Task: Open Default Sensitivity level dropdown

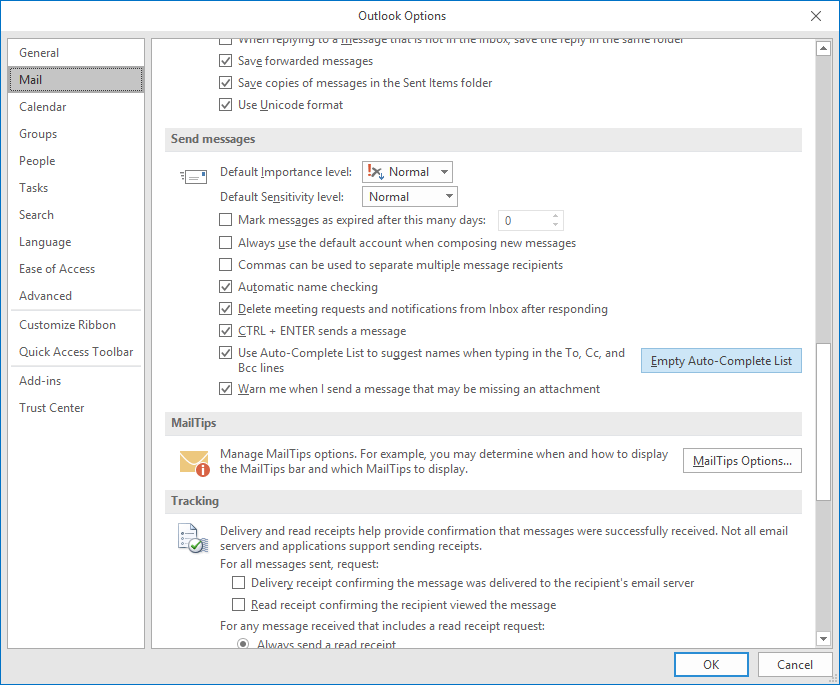Action: pyautogui.click(x=410, y=197)
